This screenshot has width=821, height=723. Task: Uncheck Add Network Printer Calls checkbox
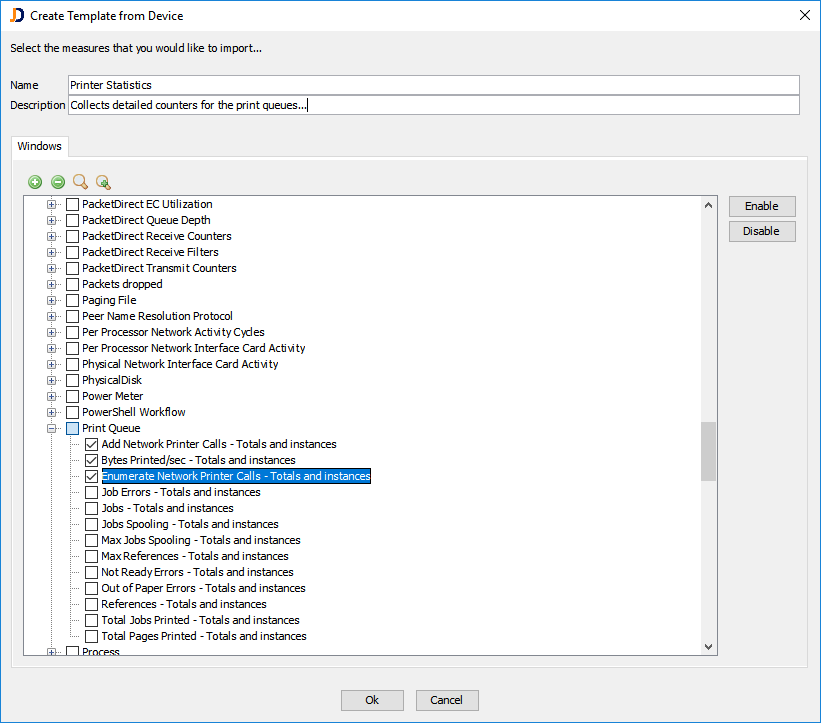tap(92, 444)
